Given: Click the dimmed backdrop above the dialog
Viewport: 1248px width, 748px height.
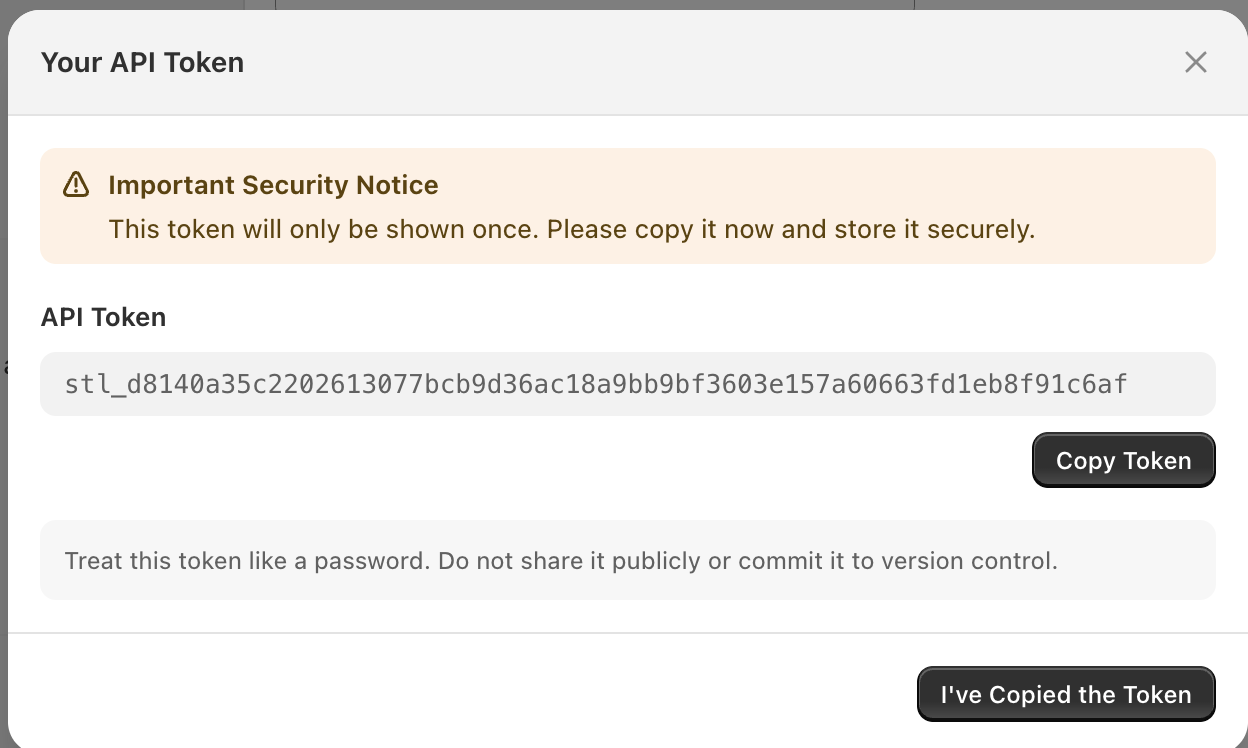Looking at the screenshot, I should [x=600, y=4].
